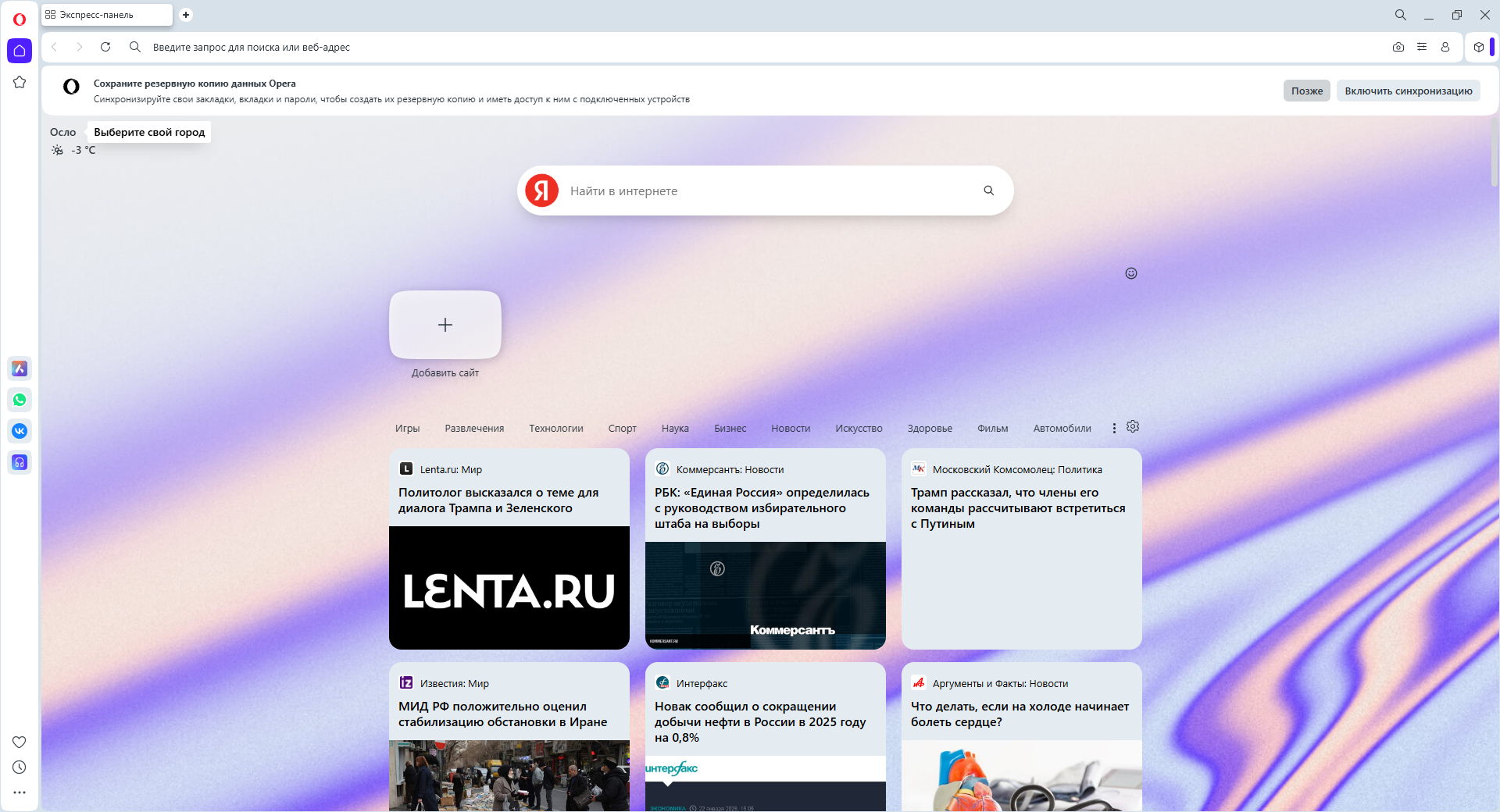Select the home Speed Dial sidebar icon
The width and height of the screenshot is (1500, 812).
(x=20, y=50)
